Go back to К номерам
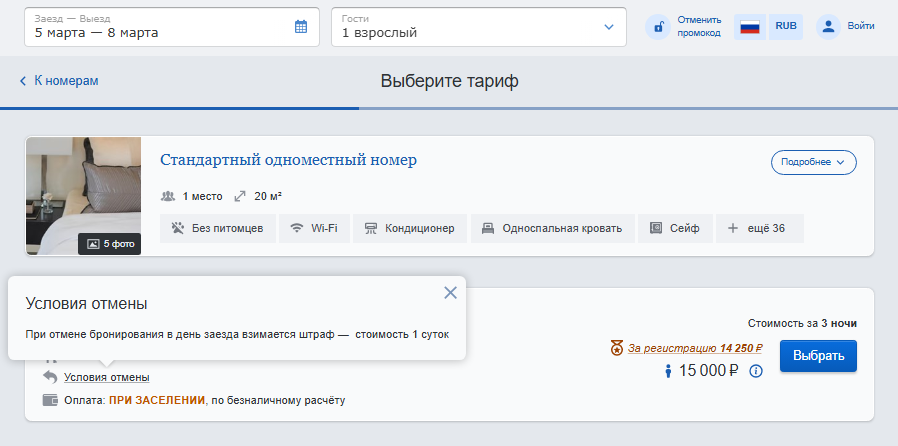The height and width of the screenshot is (446, 898). pos(60,81)
